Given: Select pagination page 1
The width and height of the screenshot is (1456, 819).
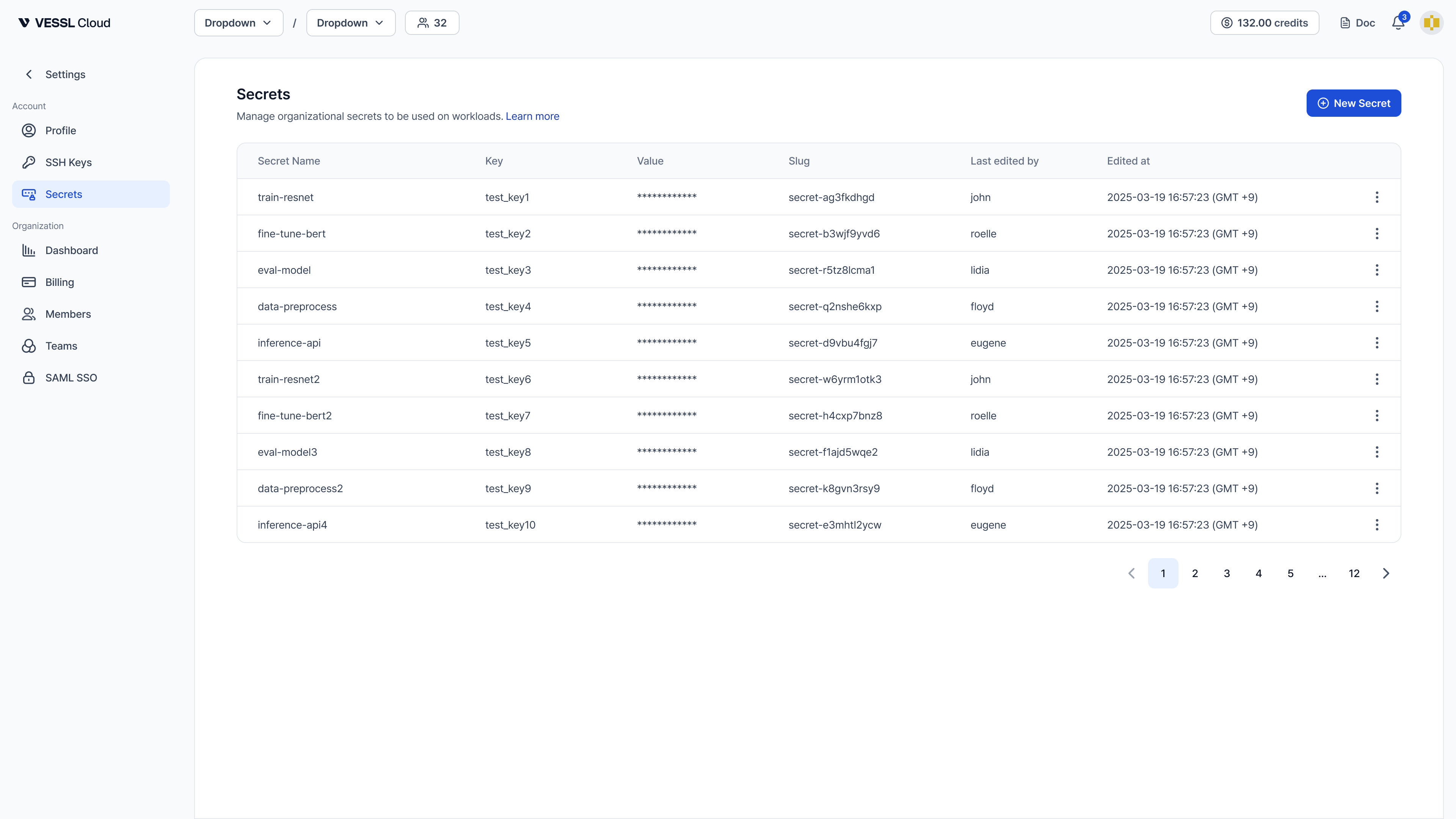Looking at the screenshot, I should click(1163, 573).
